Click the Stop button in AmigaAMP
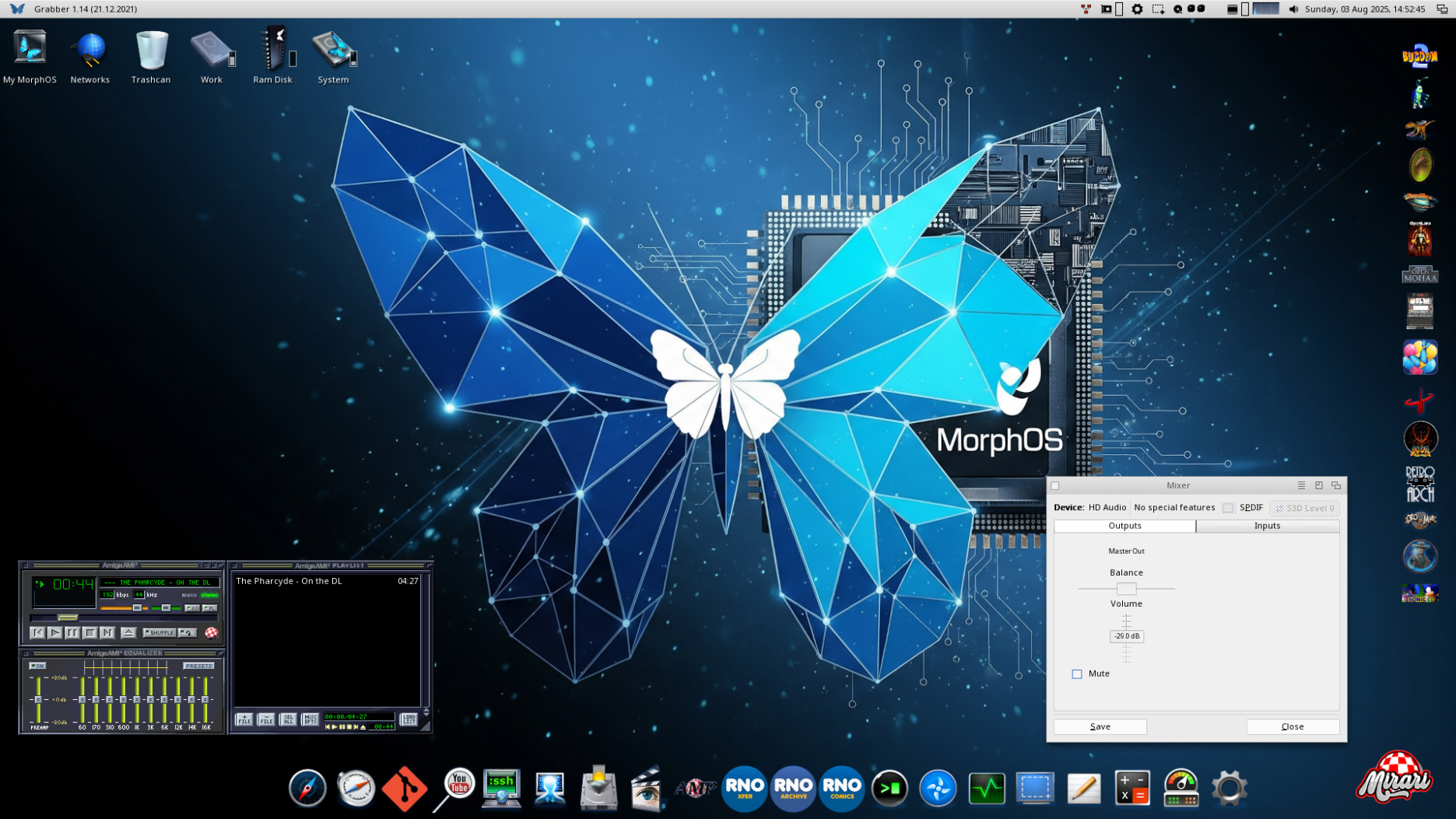Image resolution: width=1456 pixels, height=819 pixels. (x=89, y=633)
